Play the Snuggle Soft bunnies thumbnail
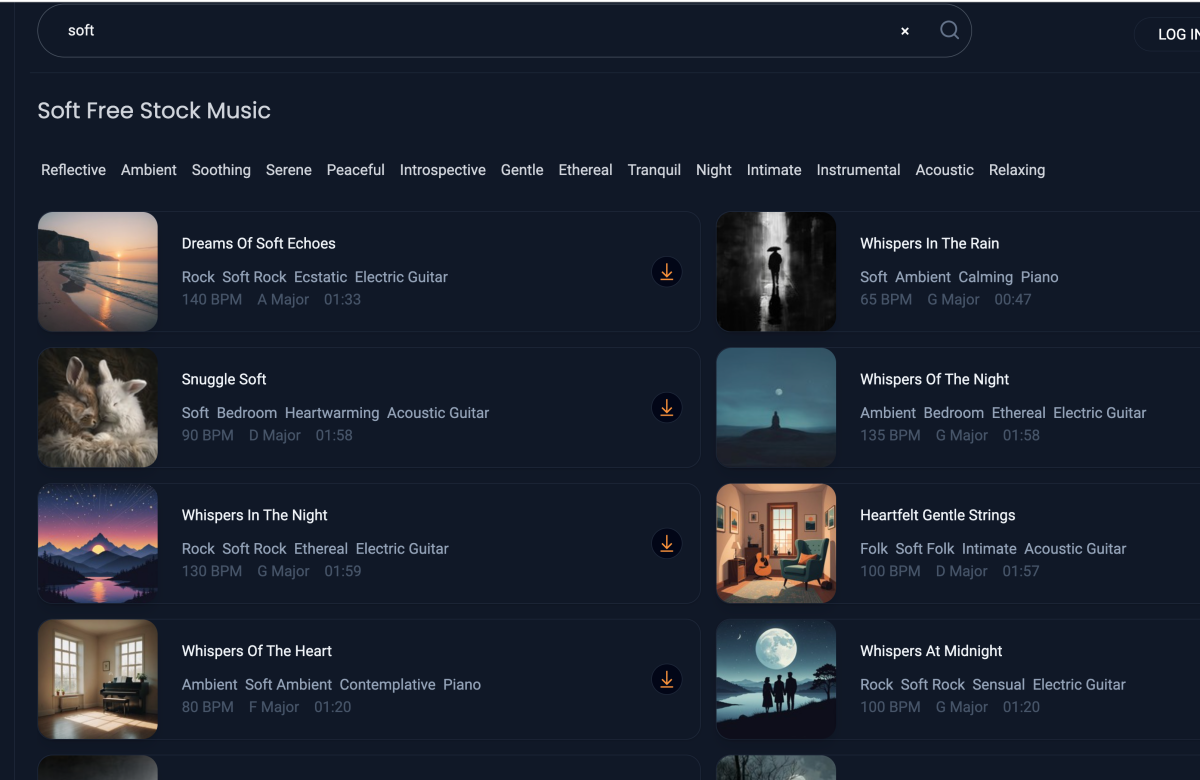Screen dimensions: 1200x780 click(x=98, y=407)
